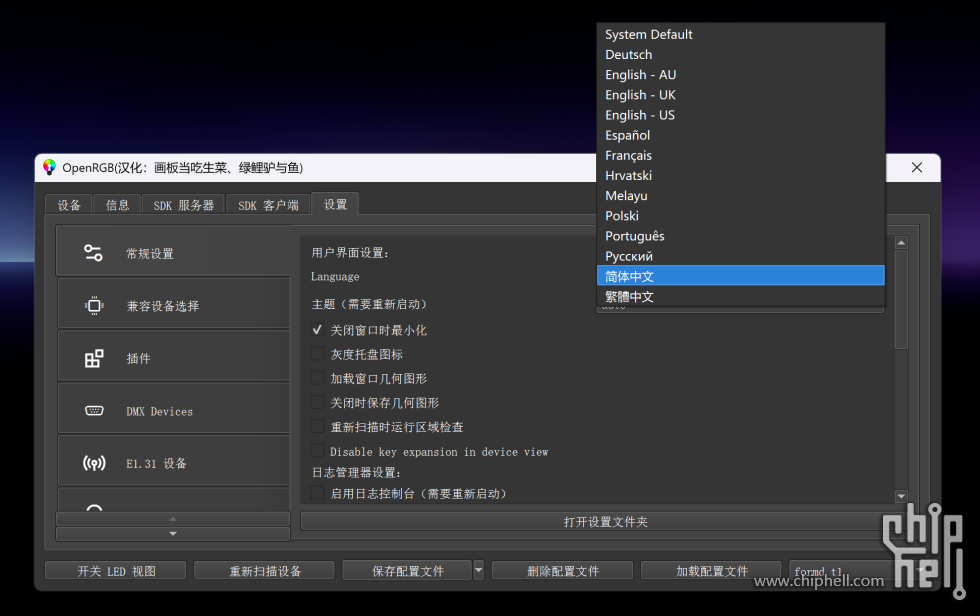Click the OpenRGB app logo in title bar

[x=49, y=167]
